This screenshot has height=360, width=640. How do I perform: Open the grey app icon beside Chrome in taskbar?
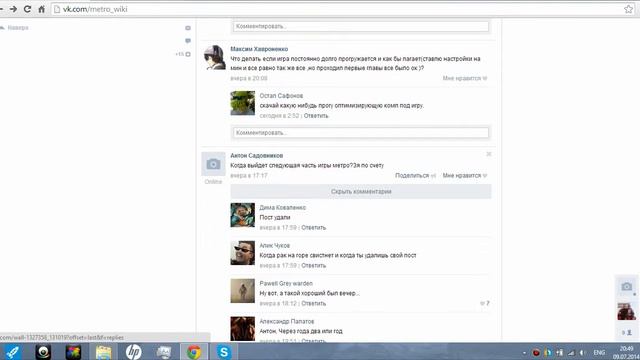tap(164, 352)
